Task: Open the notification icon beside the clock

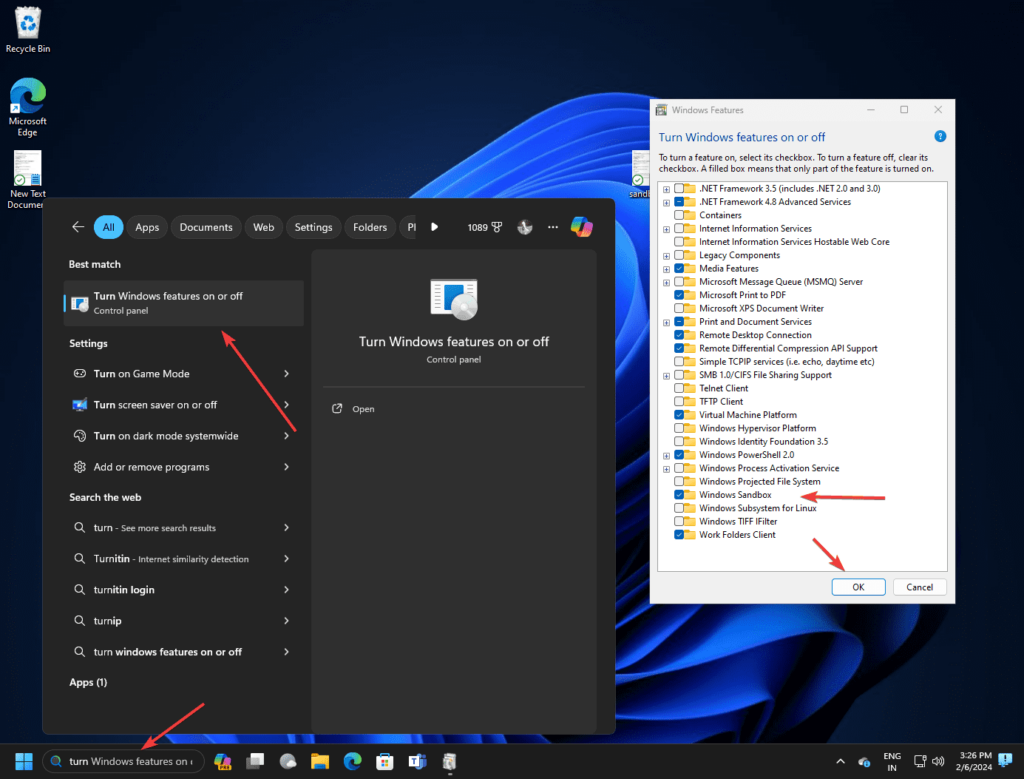Action: click(1006, 761)
